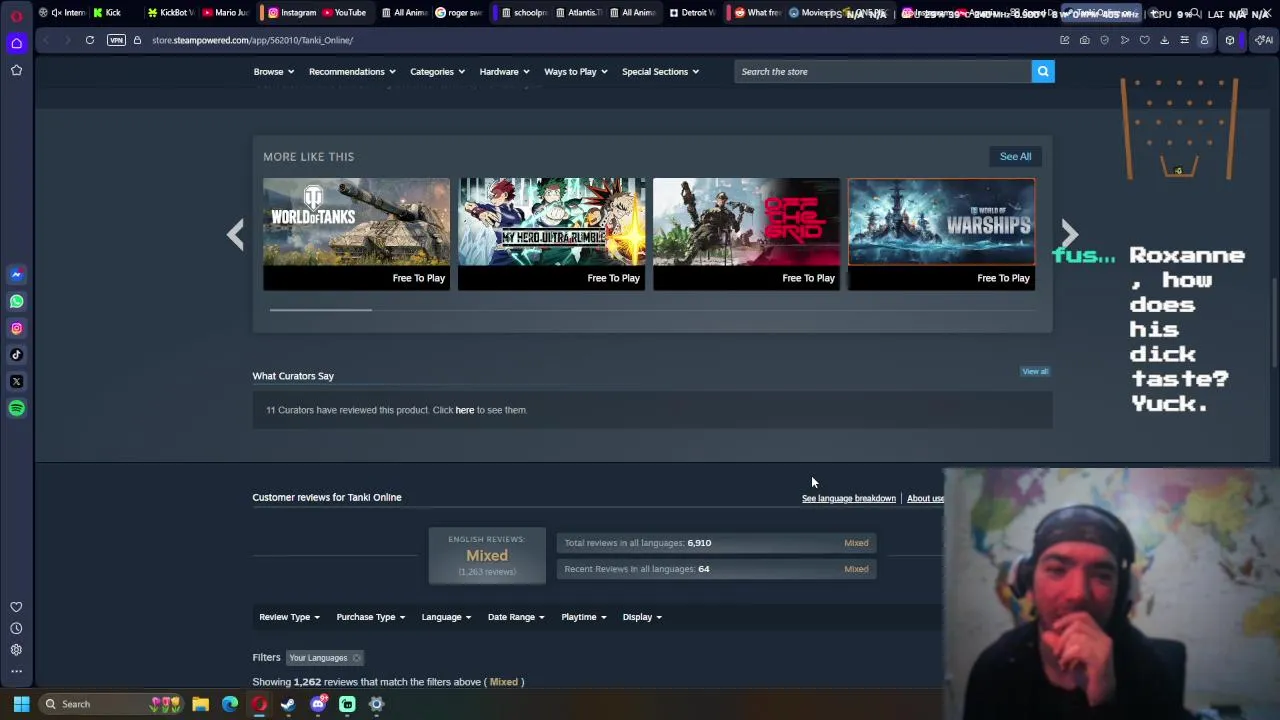Open Spotify from the Opera sidebar
This screenshot has width=1280, height=720.
pos(16,408)
